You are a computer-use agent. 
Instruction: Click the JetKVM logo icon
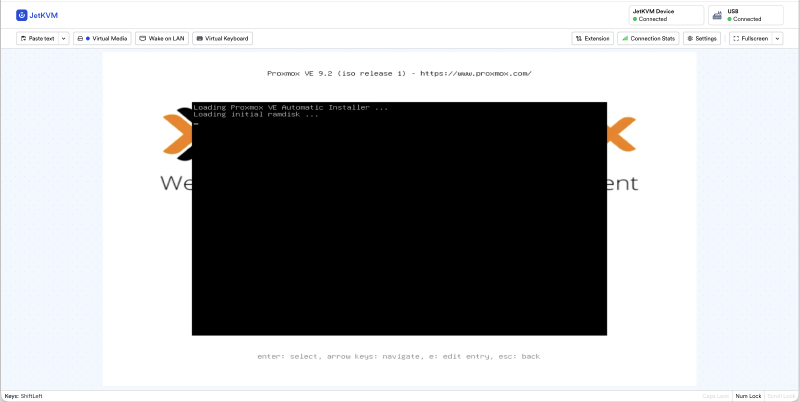coord(21,15)
